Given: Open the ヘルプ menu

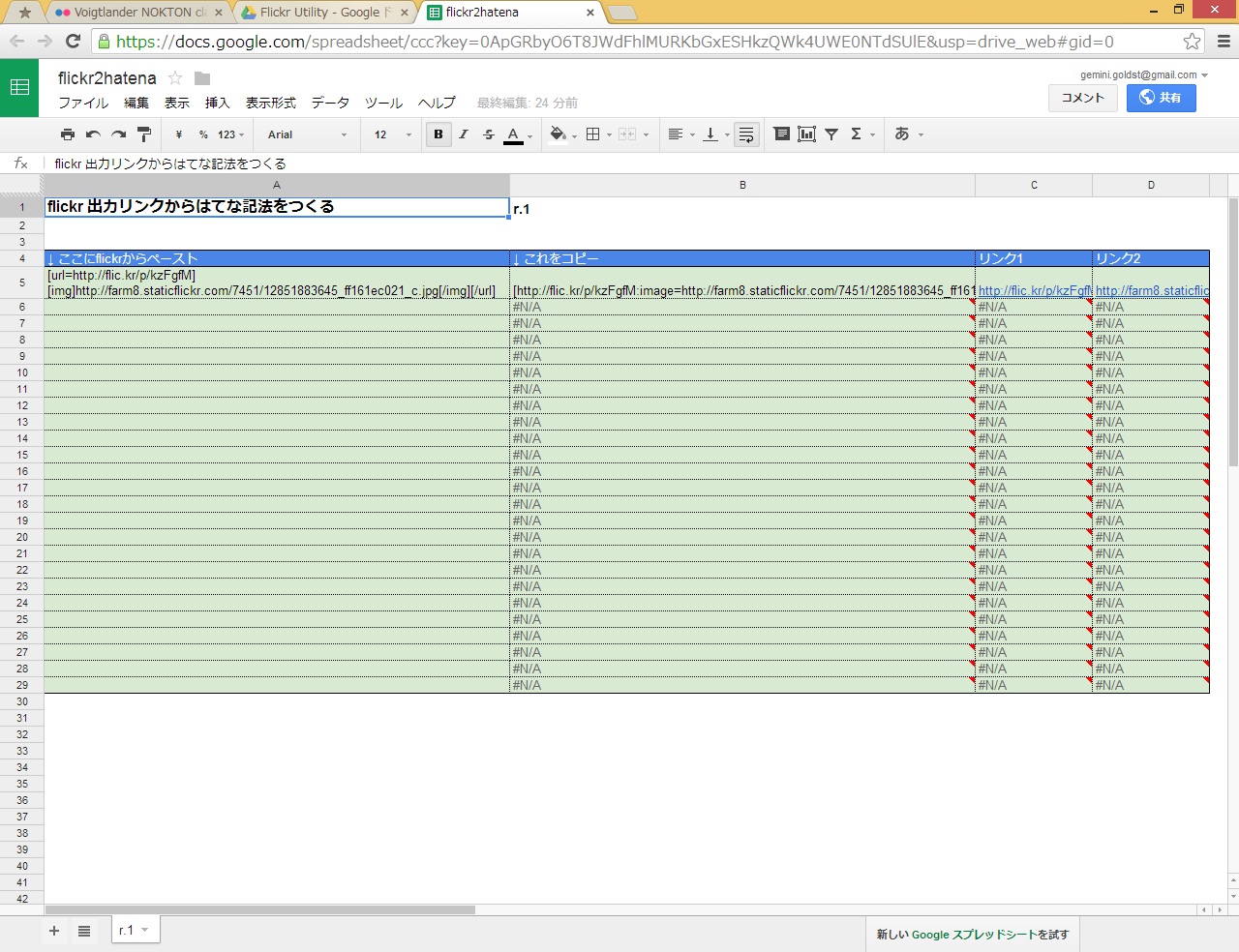Looking at the screenshot, I should (437, 103).
